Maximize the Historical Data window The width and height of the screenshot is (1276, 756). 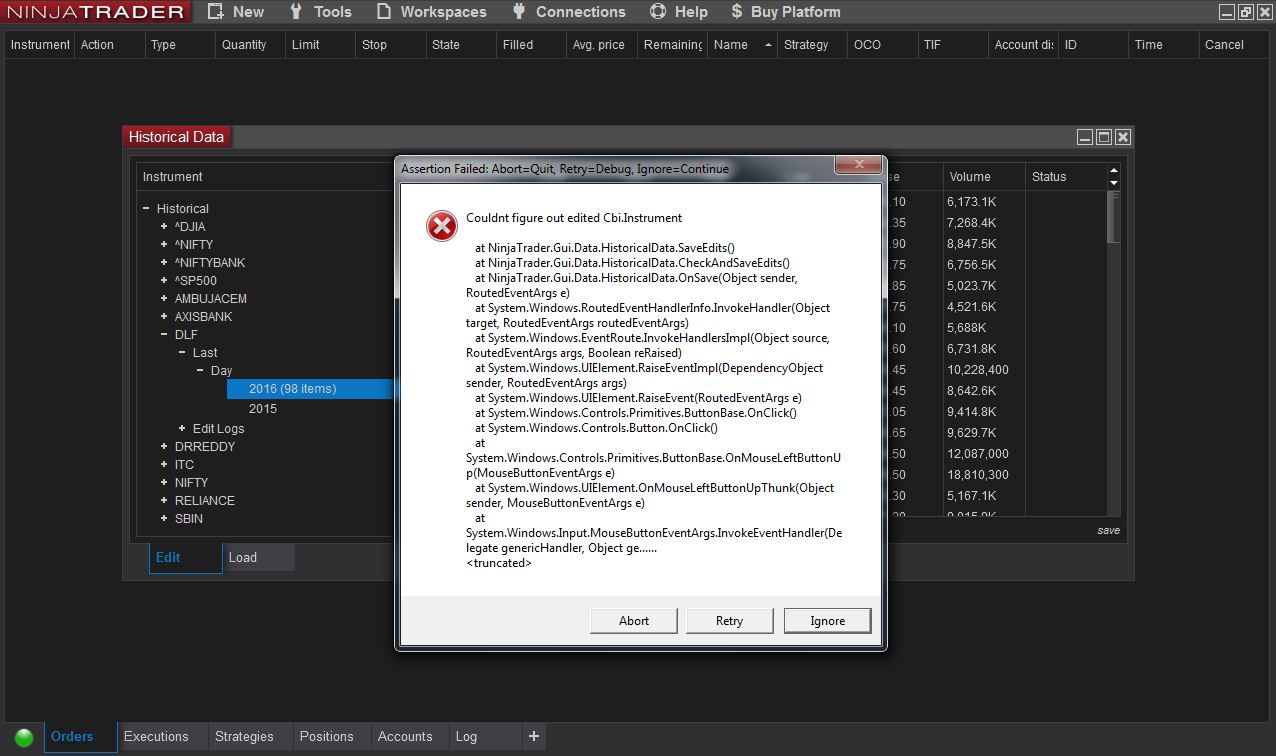(1104, 137)
